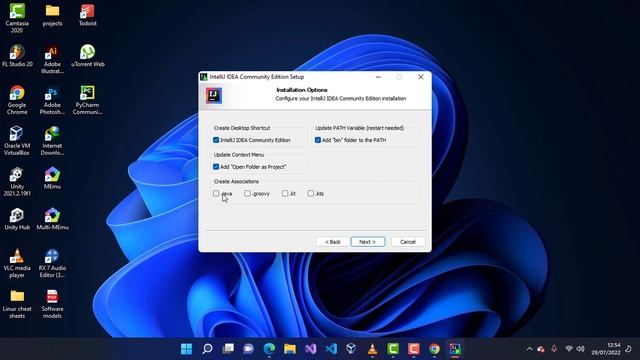Go back with the Back button

333,242
